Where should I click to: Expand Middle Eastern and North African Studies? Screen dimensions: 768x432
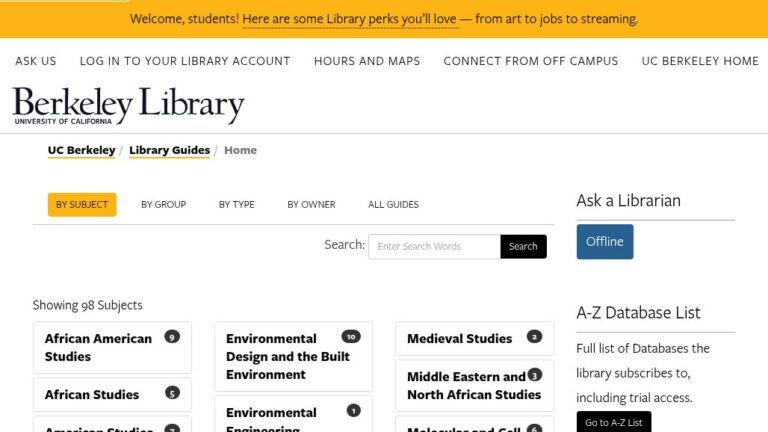475,385
